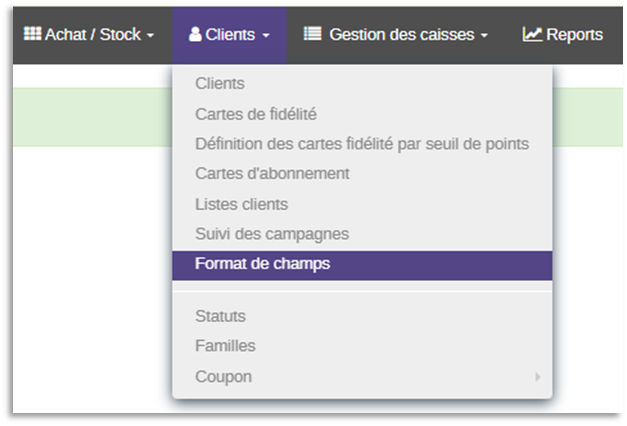Click the chart icon beside Reports
Screen dimensions: 627x426
tap(532, 34)
